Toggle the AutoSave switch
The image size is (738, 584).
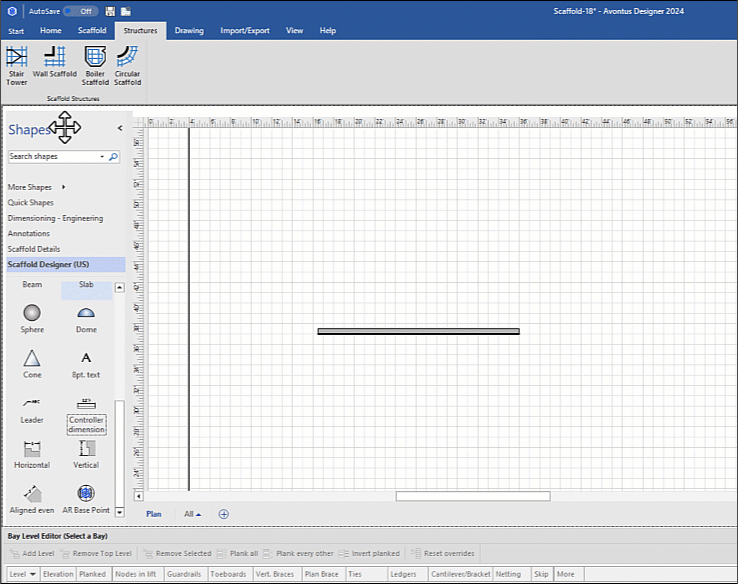click(x=81, y=11)
